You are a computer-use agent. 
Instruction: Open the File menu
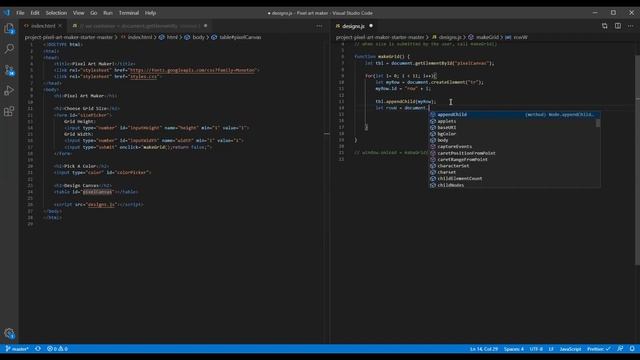click(20, 13)
